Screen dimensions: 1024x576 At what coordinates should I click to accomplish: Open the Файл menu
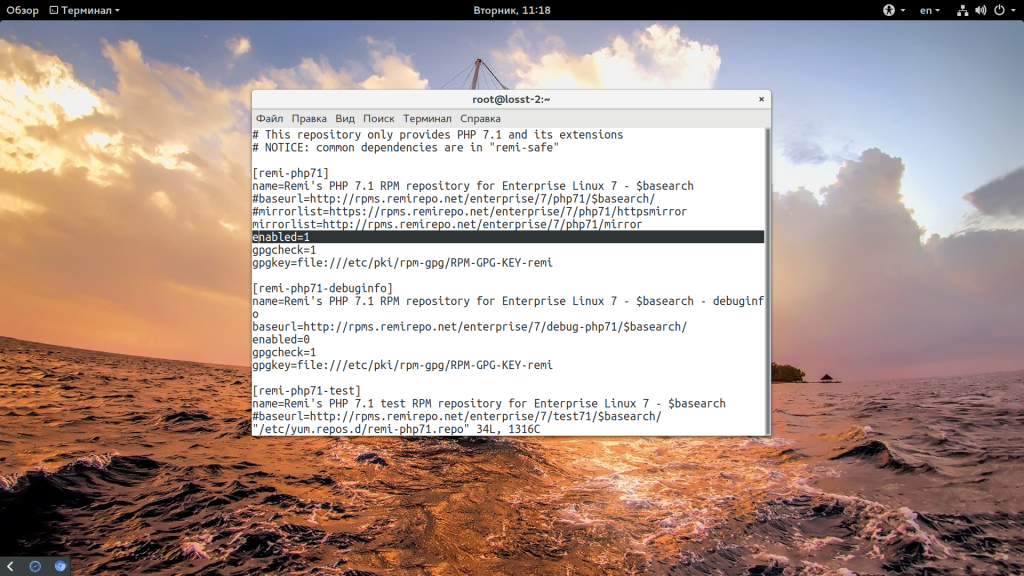point(269,118)
